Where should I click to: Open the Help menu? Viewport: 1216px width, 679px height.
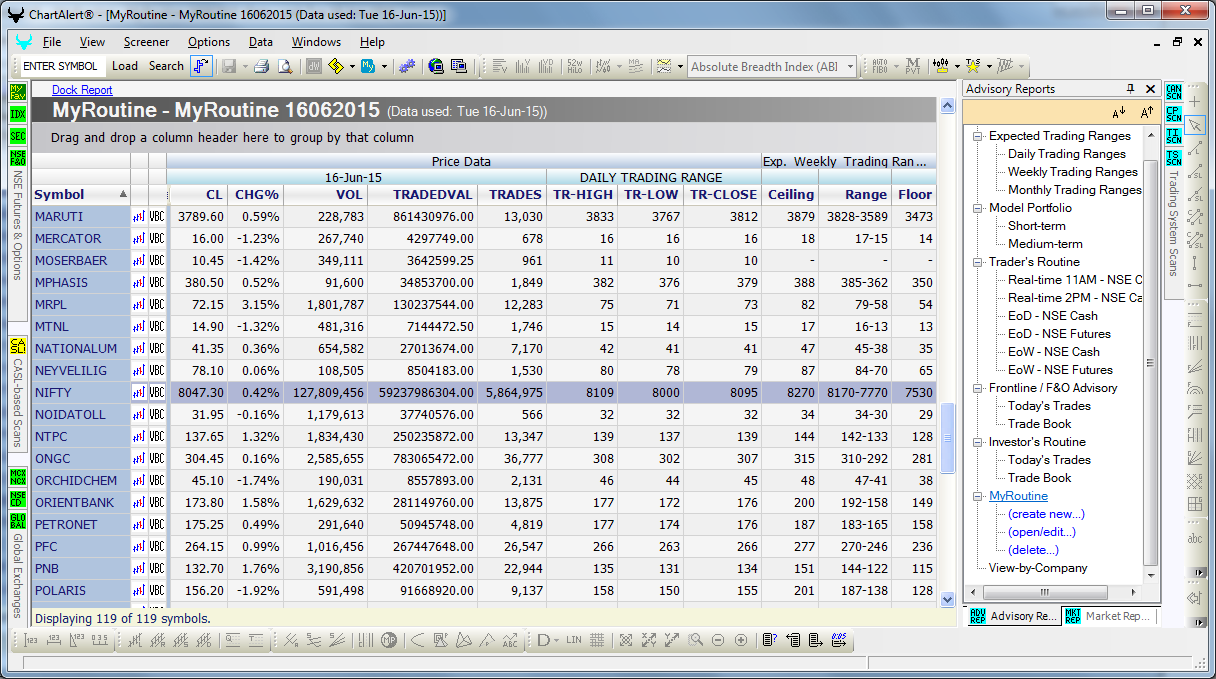[x=372, y=42]
